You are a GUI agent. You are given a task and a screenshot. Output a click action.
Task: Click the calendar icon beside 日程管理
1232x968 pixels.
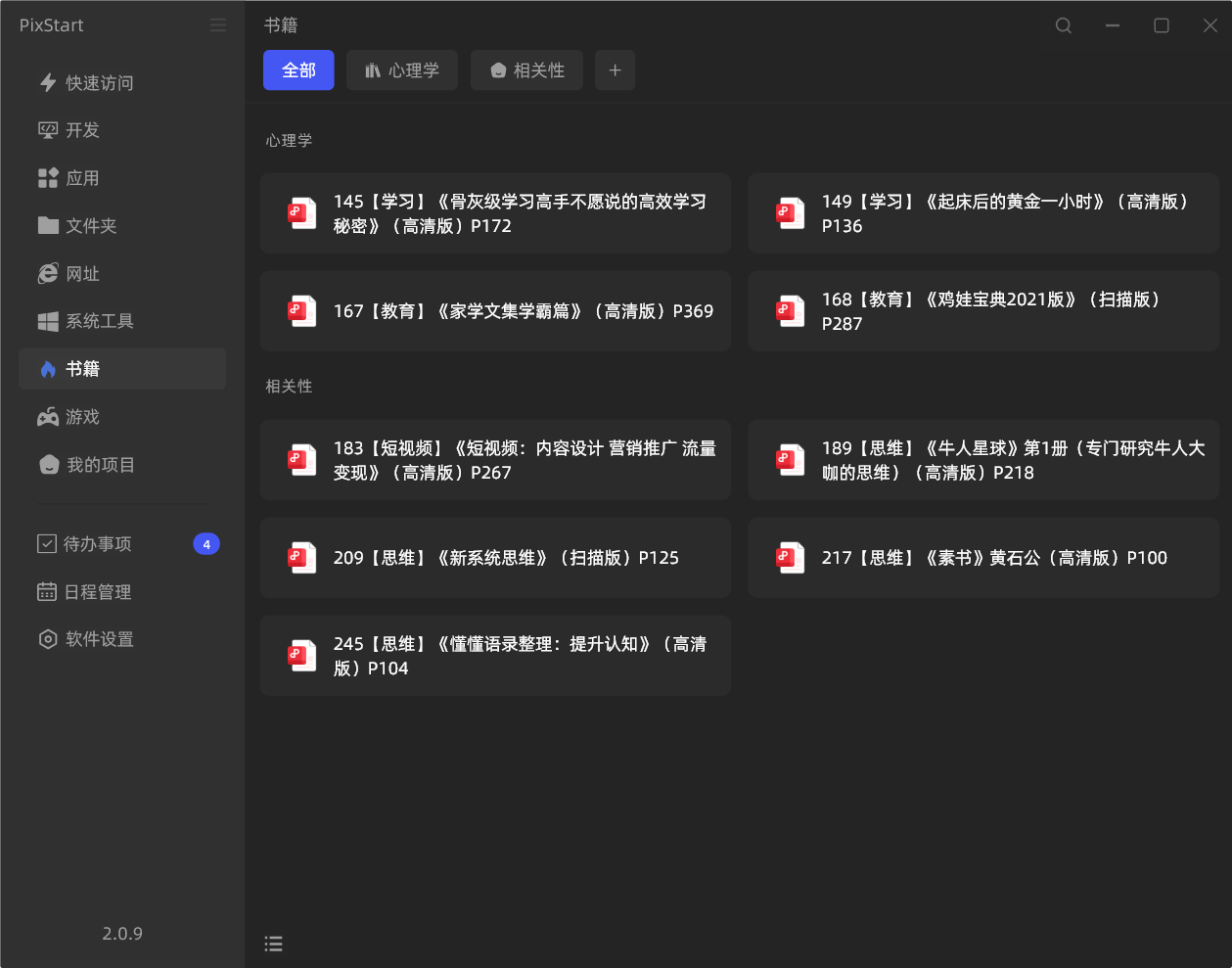pos(47,591)
